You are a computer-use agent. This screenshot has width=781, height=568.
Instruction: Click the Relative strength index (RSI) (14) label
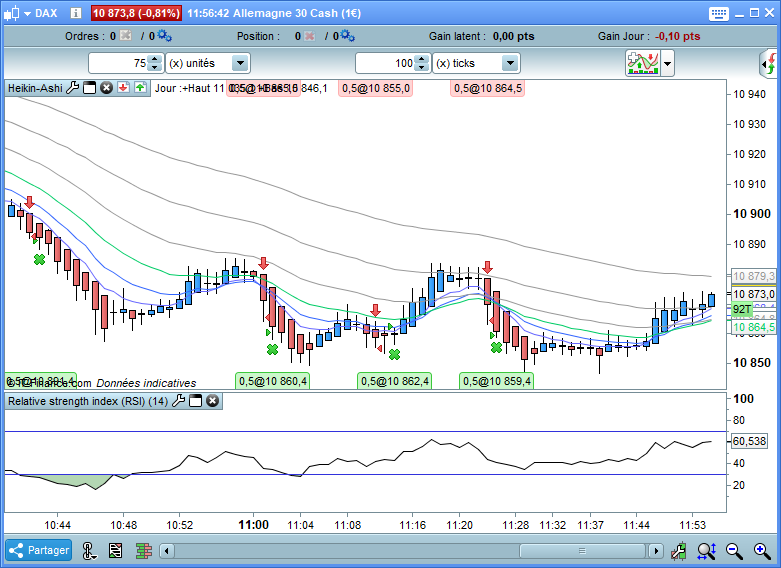(88, 401)
